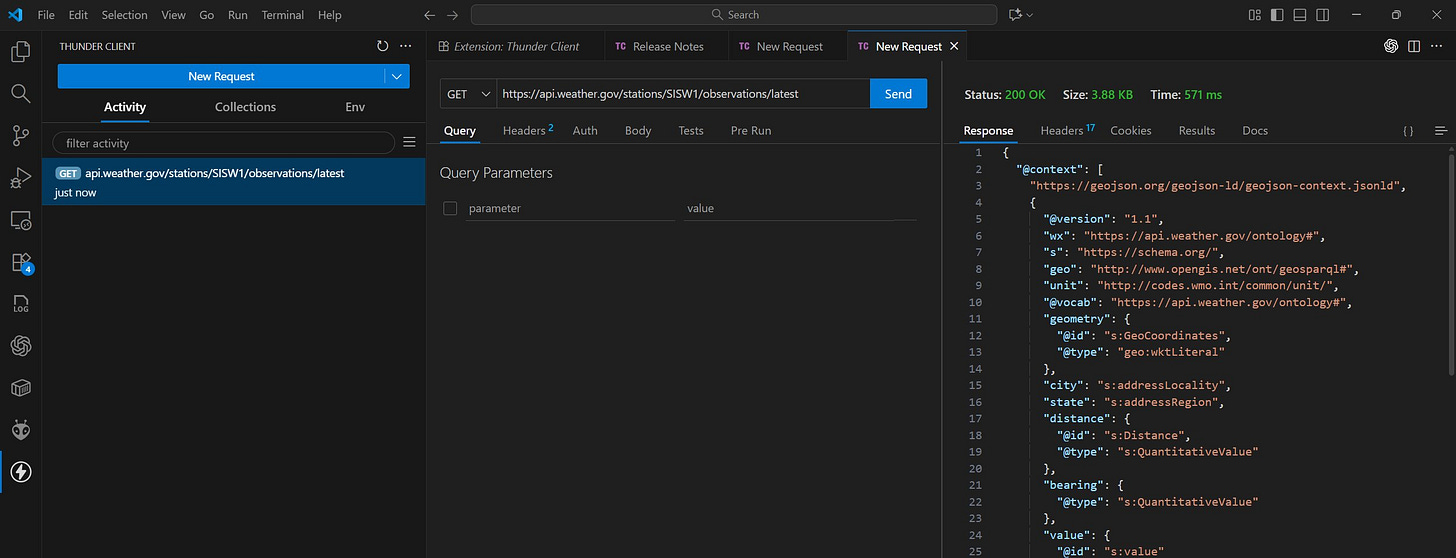Open the Run and Debug view
The width and height of the screenshot is (1456, 558).
tap(20, 178)
